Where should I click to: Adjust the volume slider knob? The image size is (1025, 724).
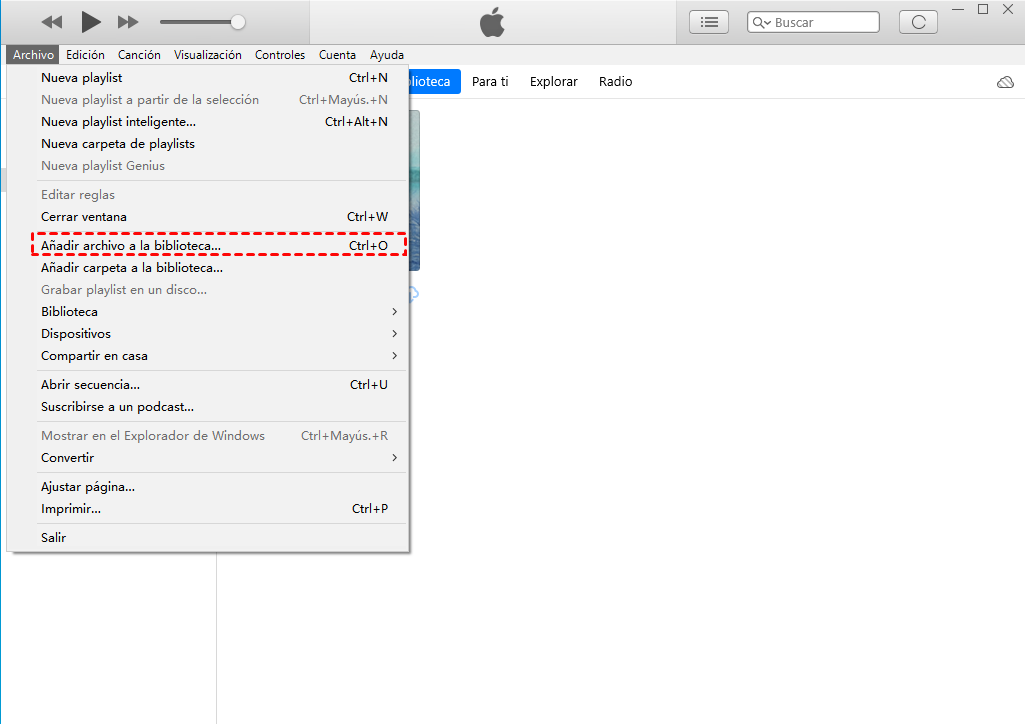tap(238, 22)
